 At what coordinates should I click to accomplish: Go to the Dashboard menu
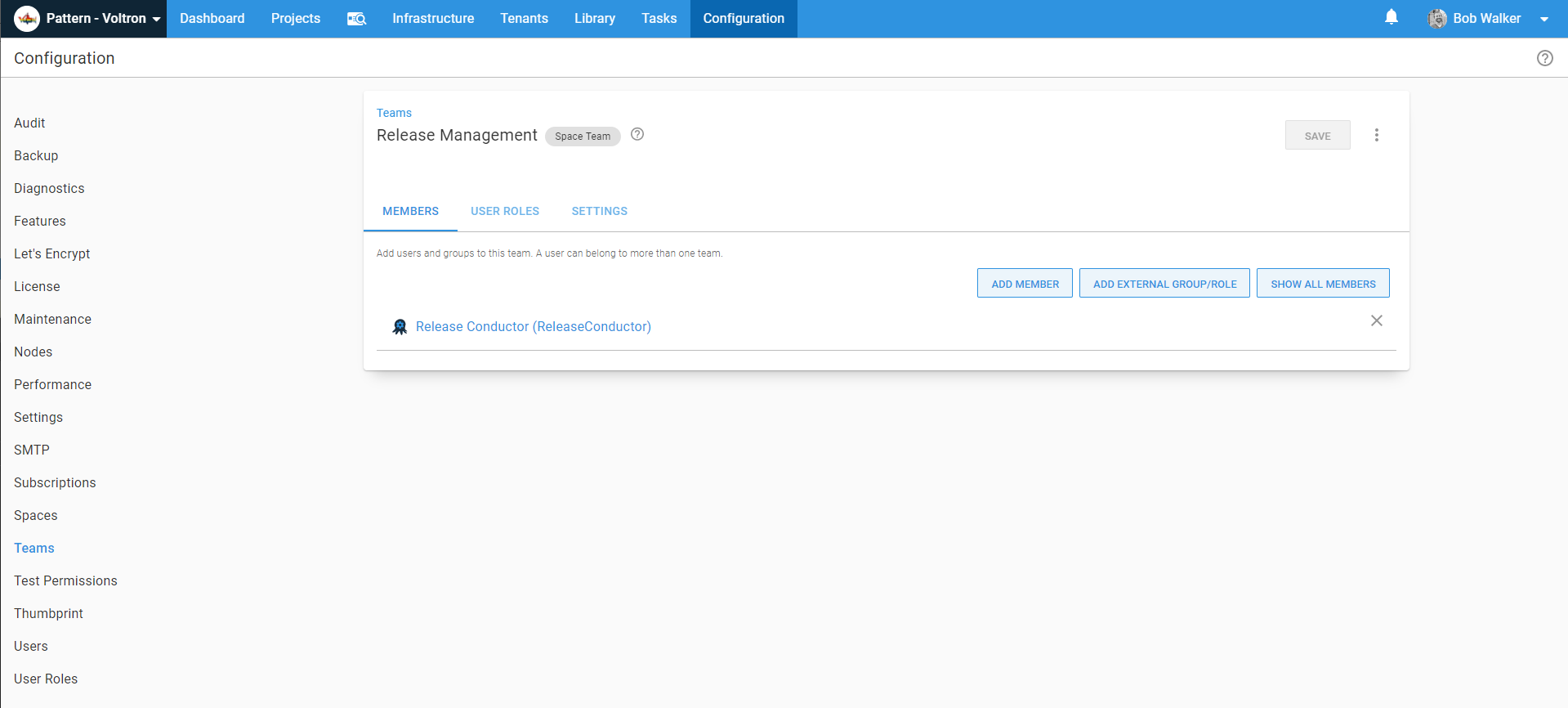pyautogui.click(x=212, y=19)
